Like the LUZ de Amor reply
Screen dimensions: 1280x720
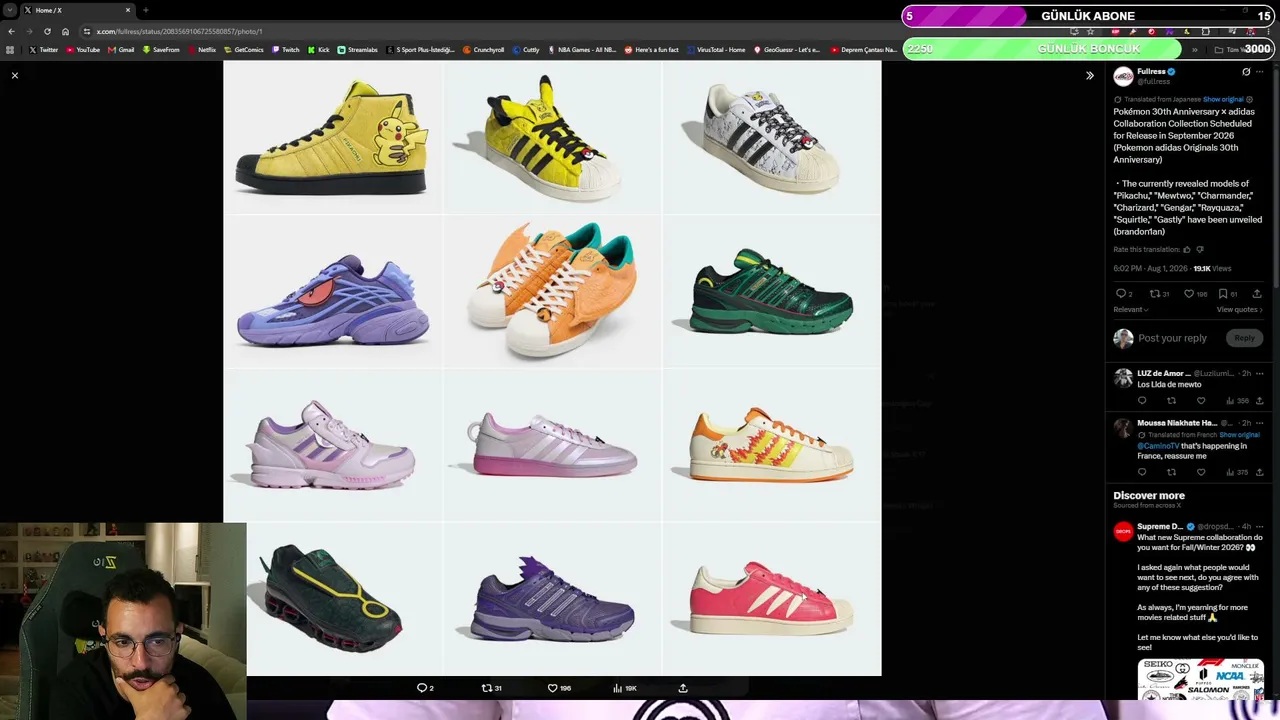pos(1201,401)
